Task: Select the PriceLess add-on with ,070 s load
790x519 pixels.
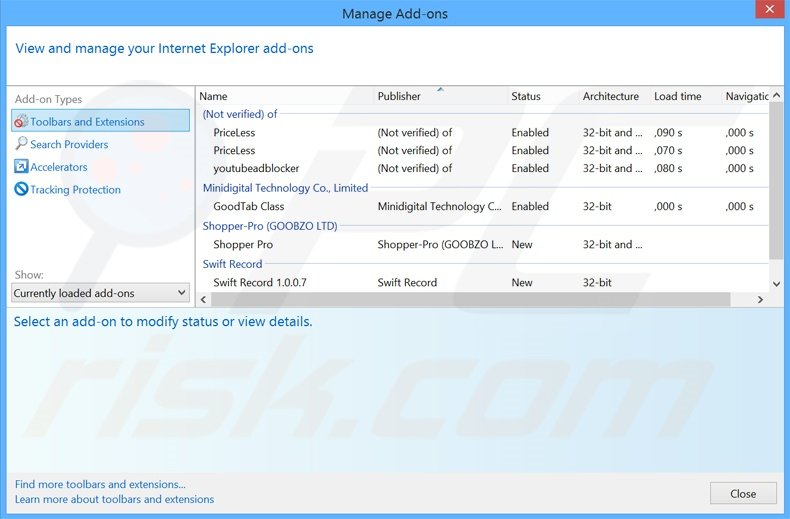Action: (x=483, y=150)
